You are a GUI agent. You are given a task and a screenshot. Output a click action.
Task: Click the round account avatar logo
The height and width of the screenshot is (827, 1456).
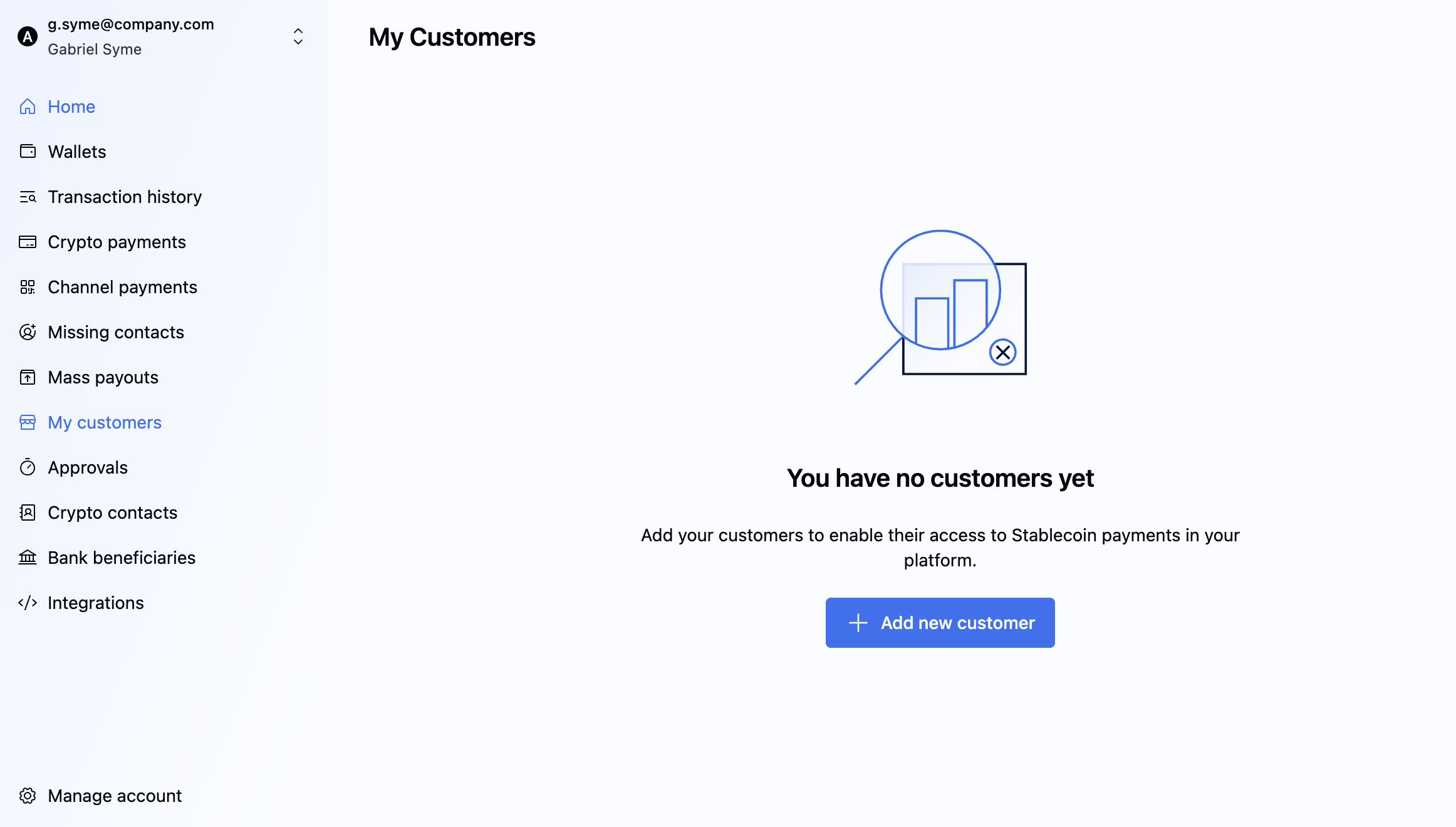tap(28, 36)
